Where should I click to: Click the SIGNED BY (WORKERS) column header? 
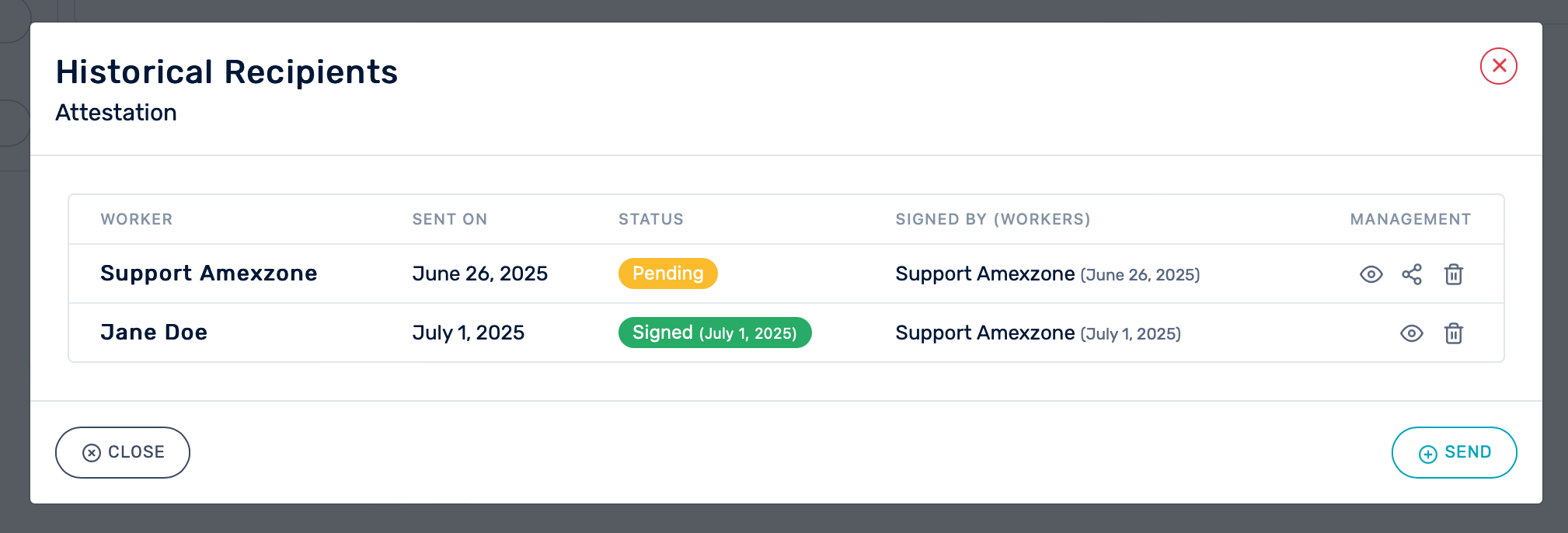(992, 219)
